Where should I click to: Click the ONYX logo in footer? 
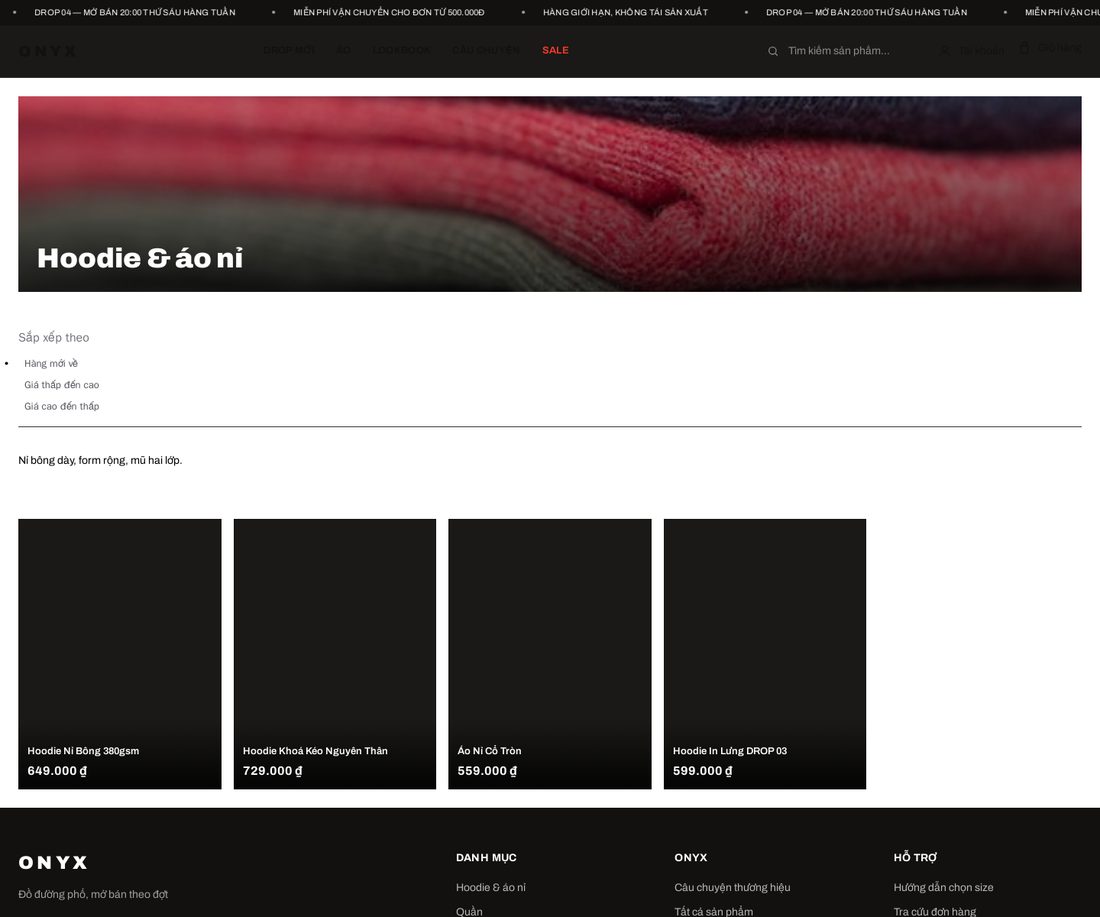pos(53,862)
